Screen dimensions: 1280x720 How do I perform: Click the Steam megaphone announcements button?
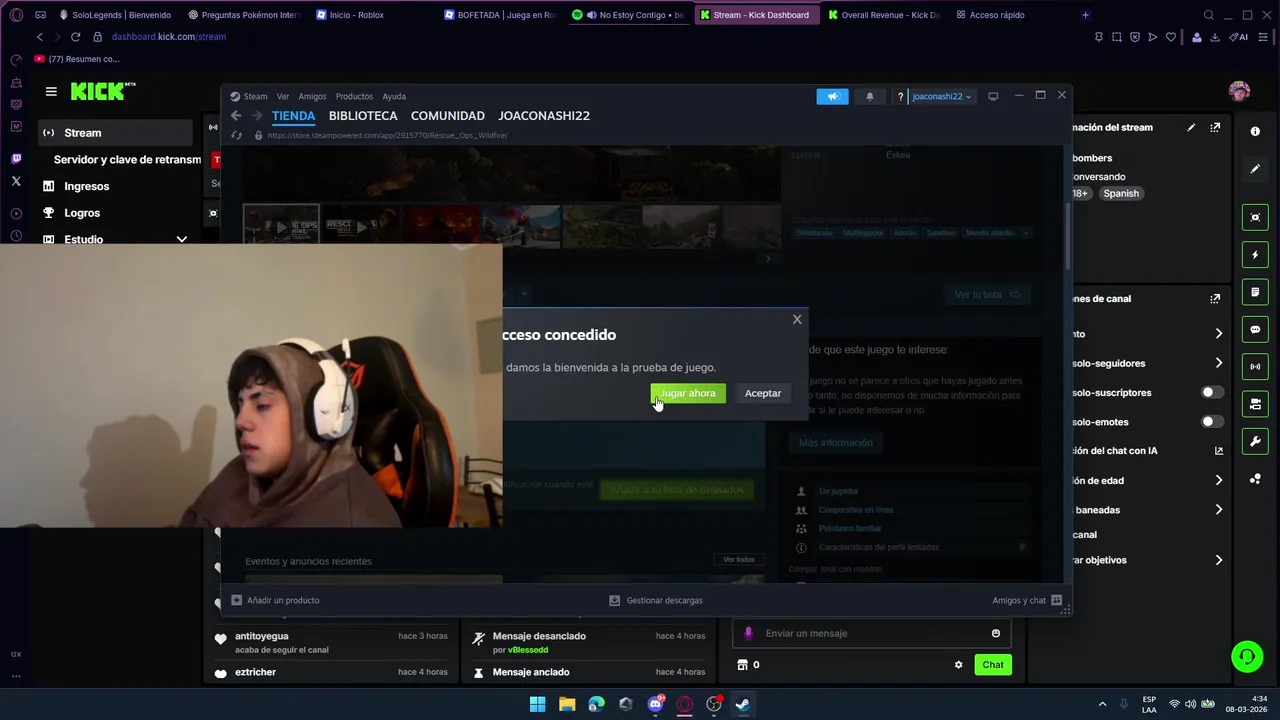click(x=832, y=96)
